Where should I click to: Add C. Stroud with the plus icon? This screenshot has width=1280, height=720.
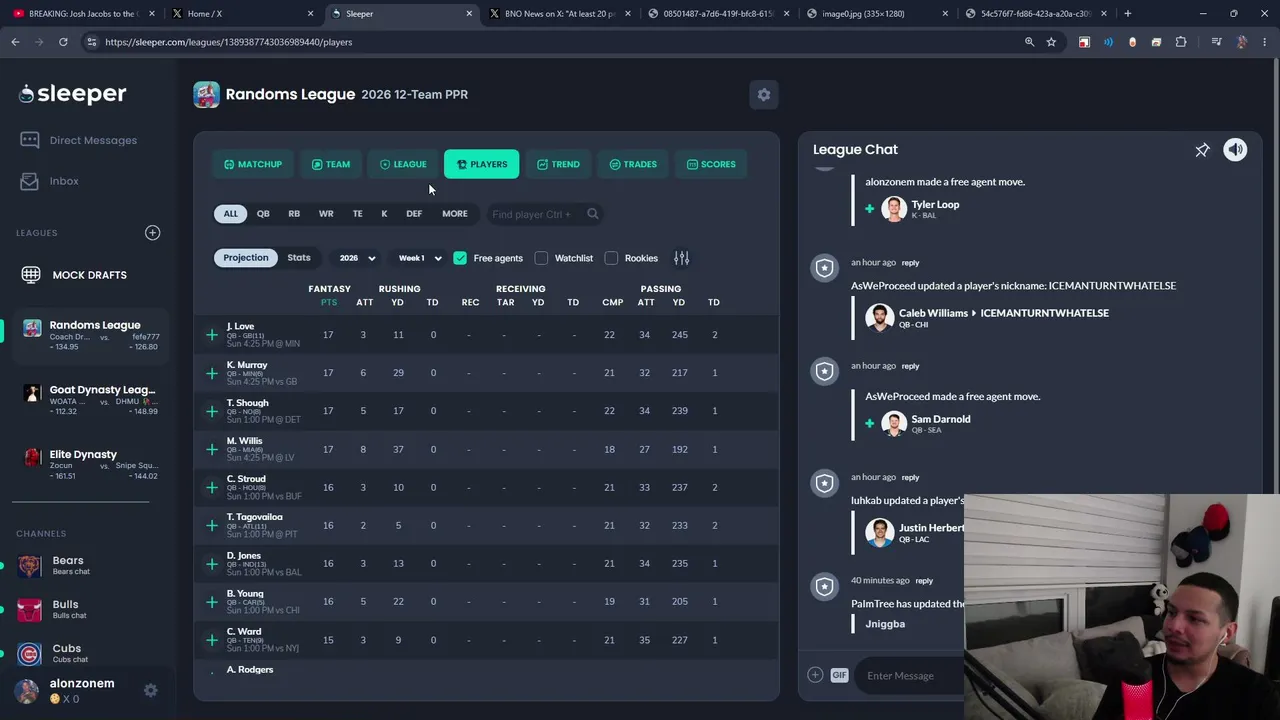pos(212,487)
